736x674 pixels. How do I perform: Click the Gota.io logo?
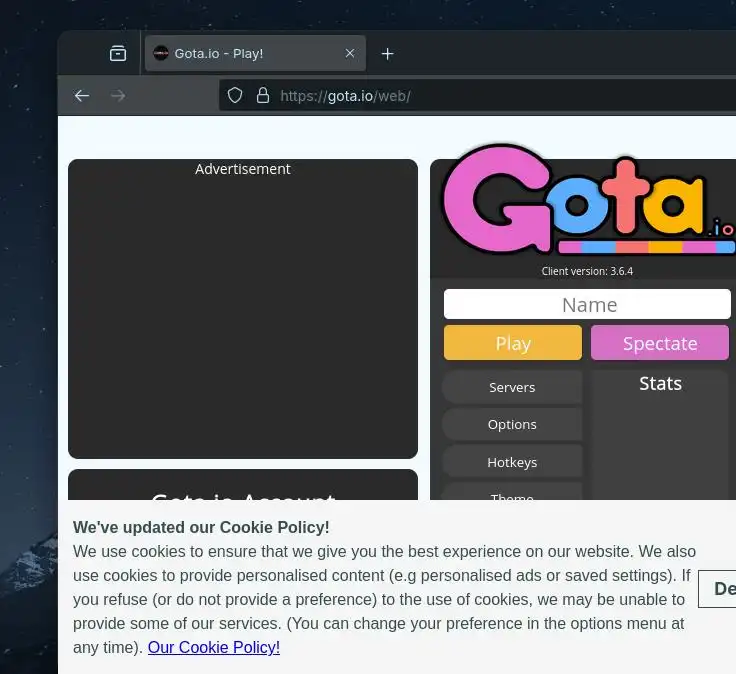tap(589, 199)
